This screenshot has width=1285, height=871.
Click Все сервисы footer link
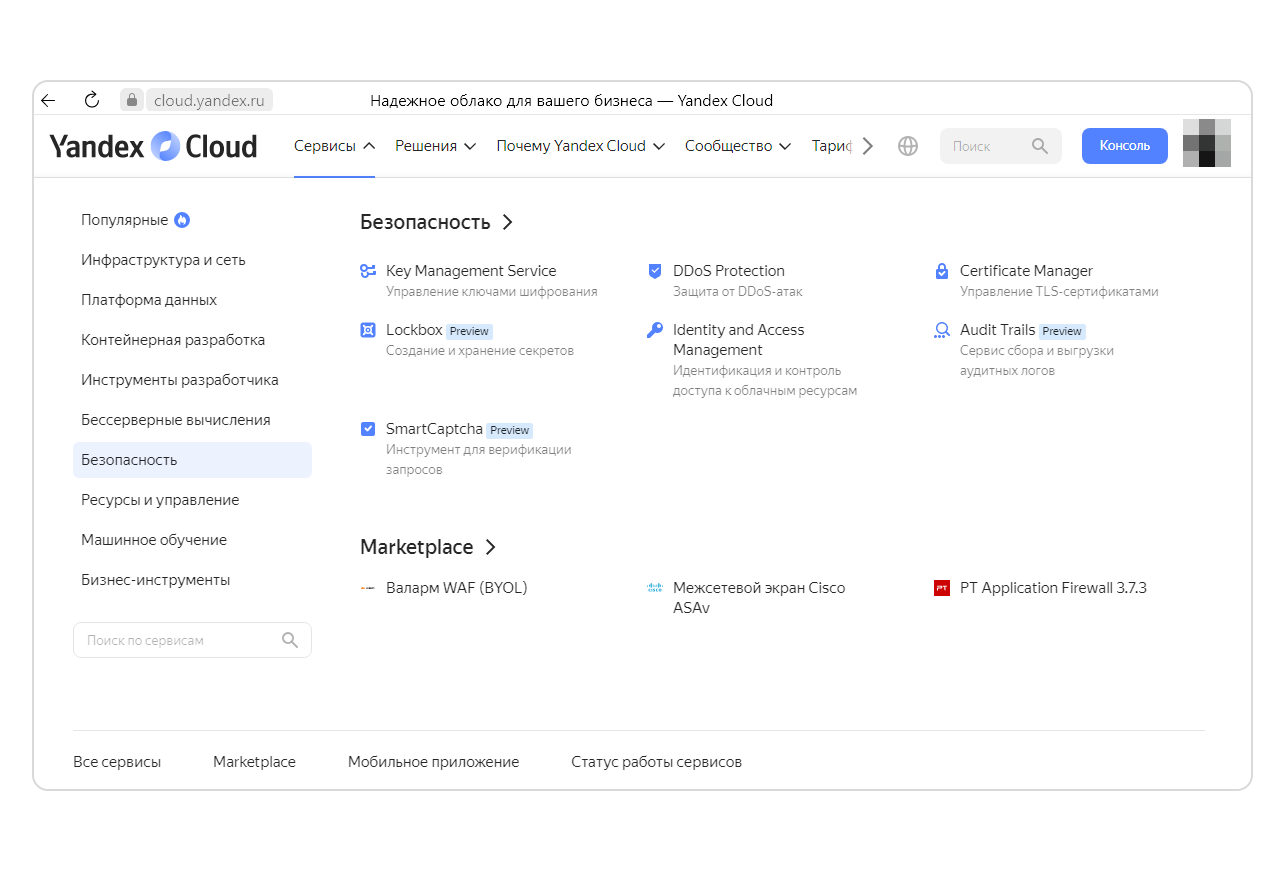[x=117, y=762]
